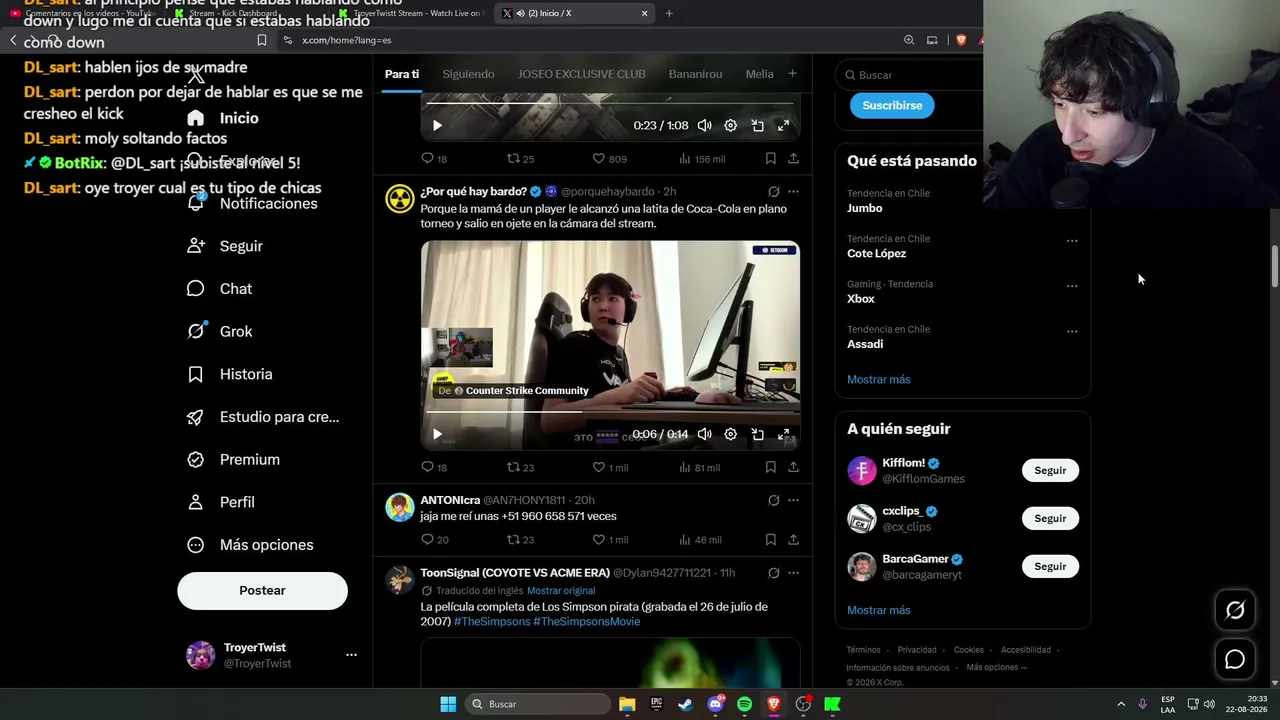Open the JOSEO EXCLUSIVE CLUB tab

point(581,74)
